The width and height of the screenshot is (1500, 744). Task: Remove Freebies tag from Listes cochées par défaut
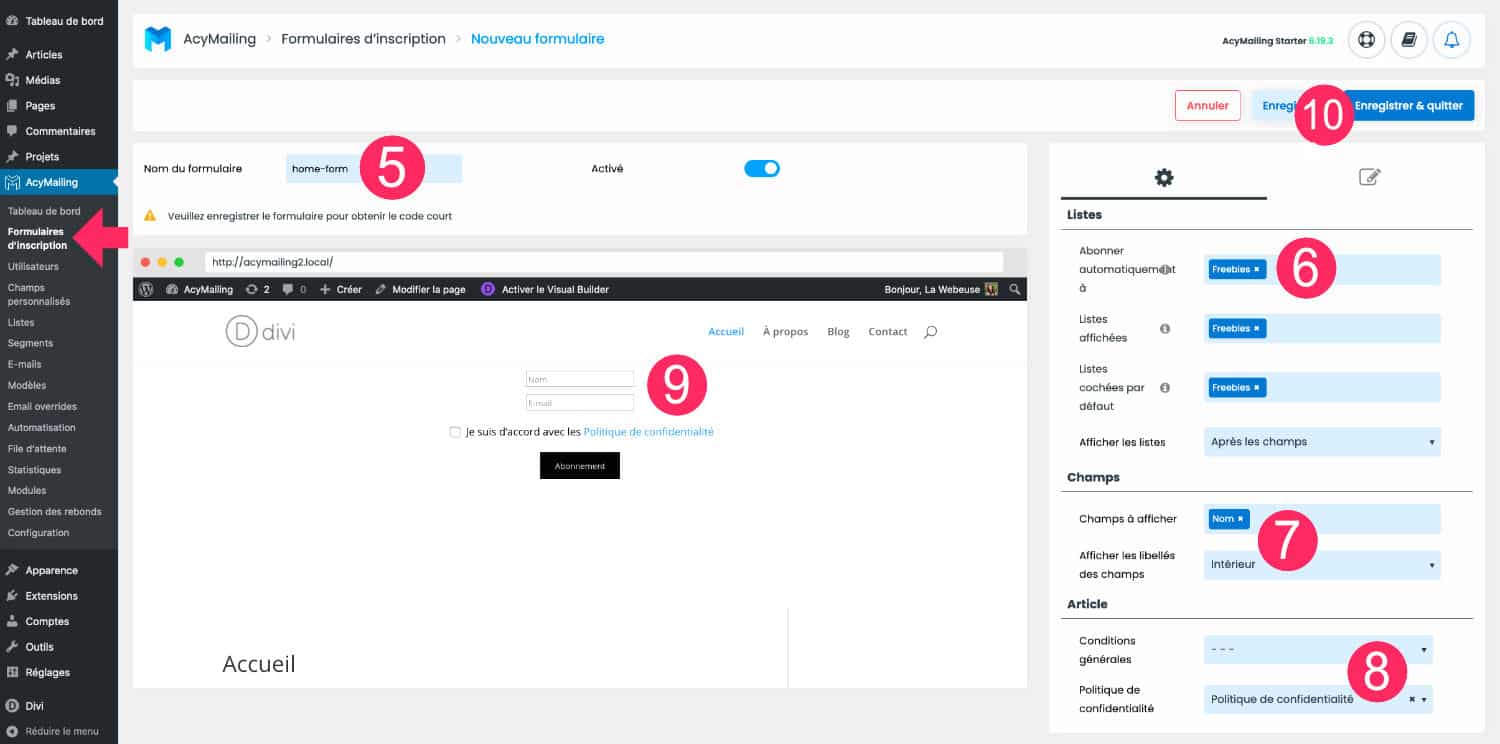(x=1257, y=387)
